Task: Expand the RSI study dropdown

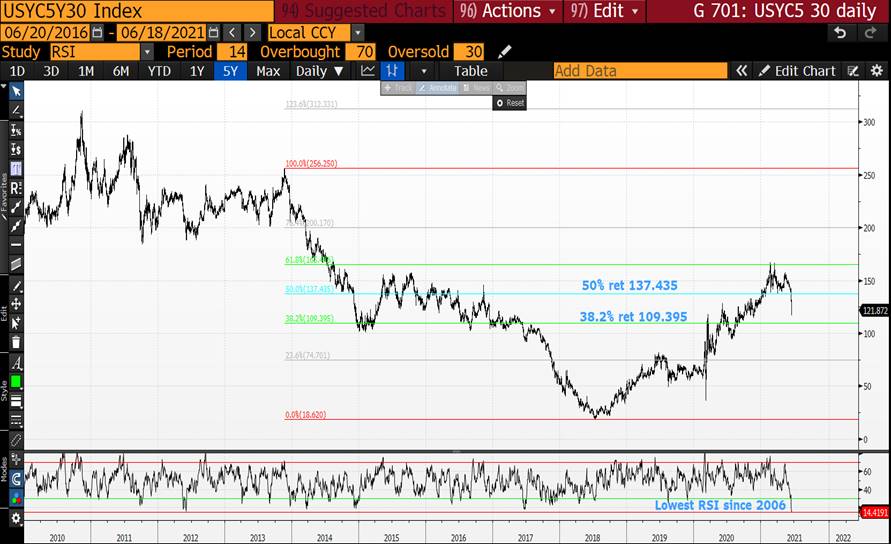Action: click(x=147, y=52)
